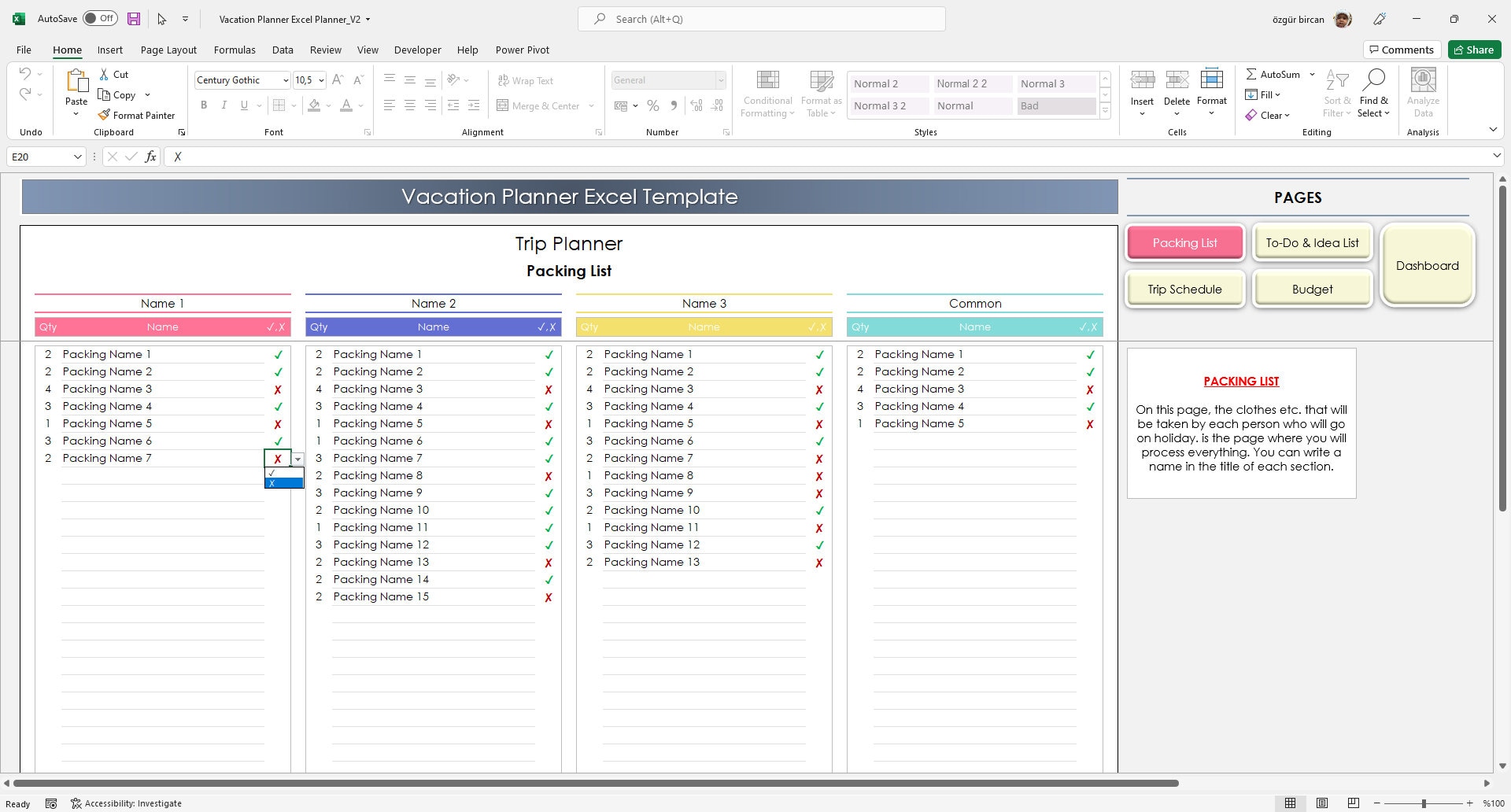This screenshot has width=1511, height=812.
Task: Open the font name dropdown
Action: [x=286, y=80]
